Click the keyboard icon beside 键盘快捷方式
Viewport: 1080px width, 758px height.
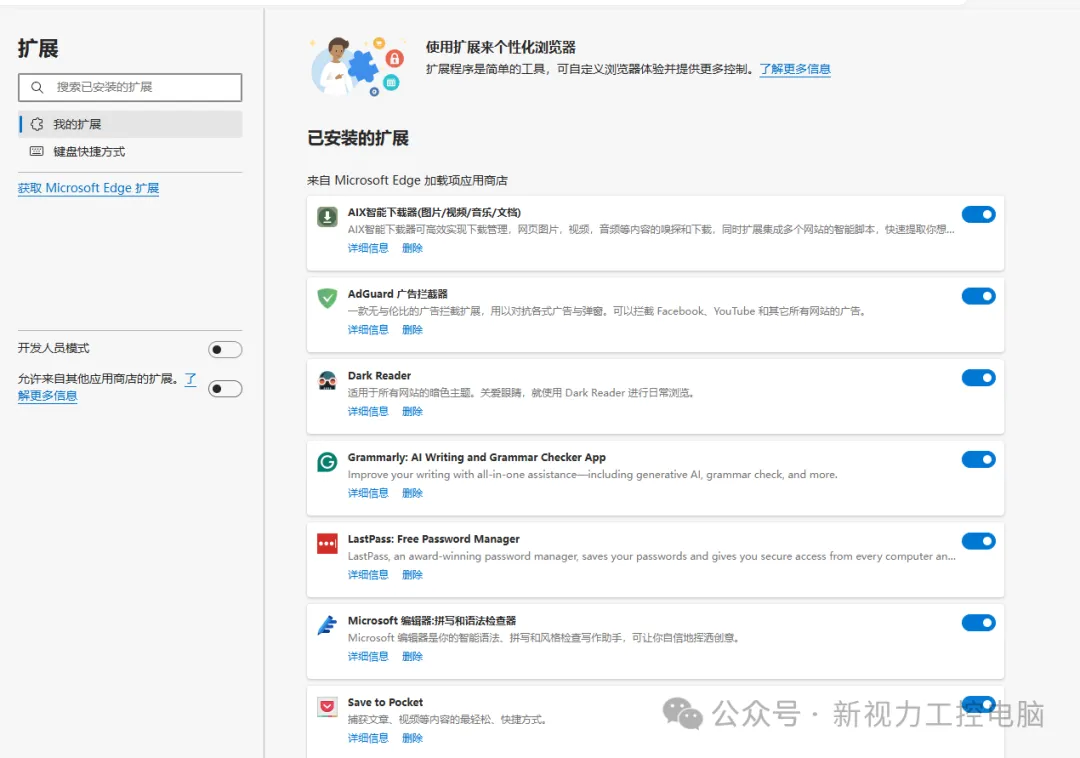click(x=37, y=151)
